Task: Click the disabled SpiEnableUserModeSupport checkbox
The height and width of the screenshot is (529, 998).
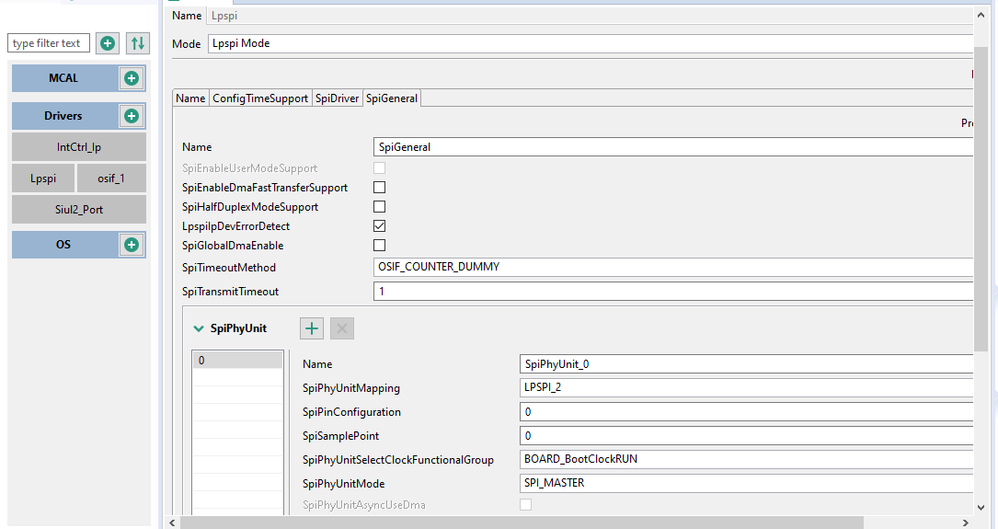Action: click(x=379, y=168)
